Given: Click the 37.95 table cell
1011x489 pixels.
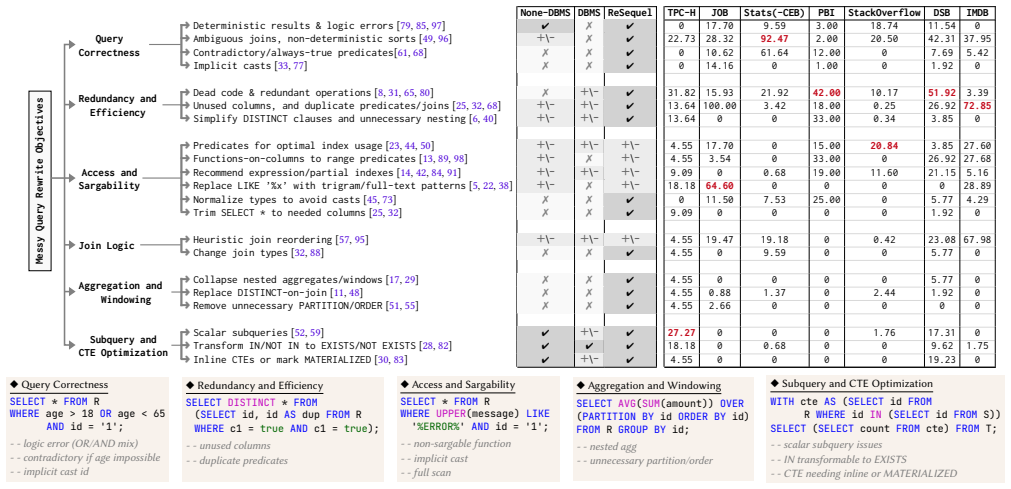Looking at the screenshot, I should coord(979,39).
